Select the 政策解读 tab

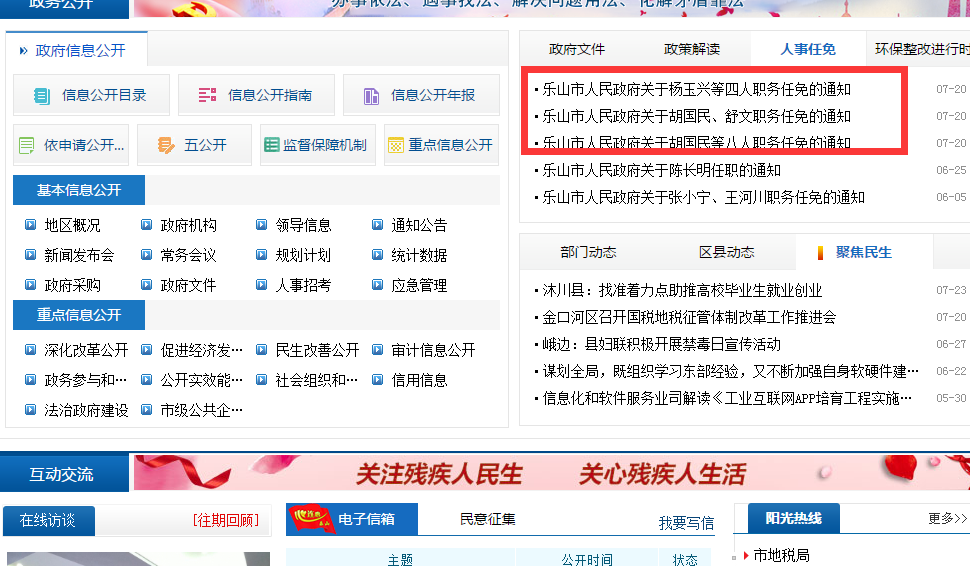[692, 49]
